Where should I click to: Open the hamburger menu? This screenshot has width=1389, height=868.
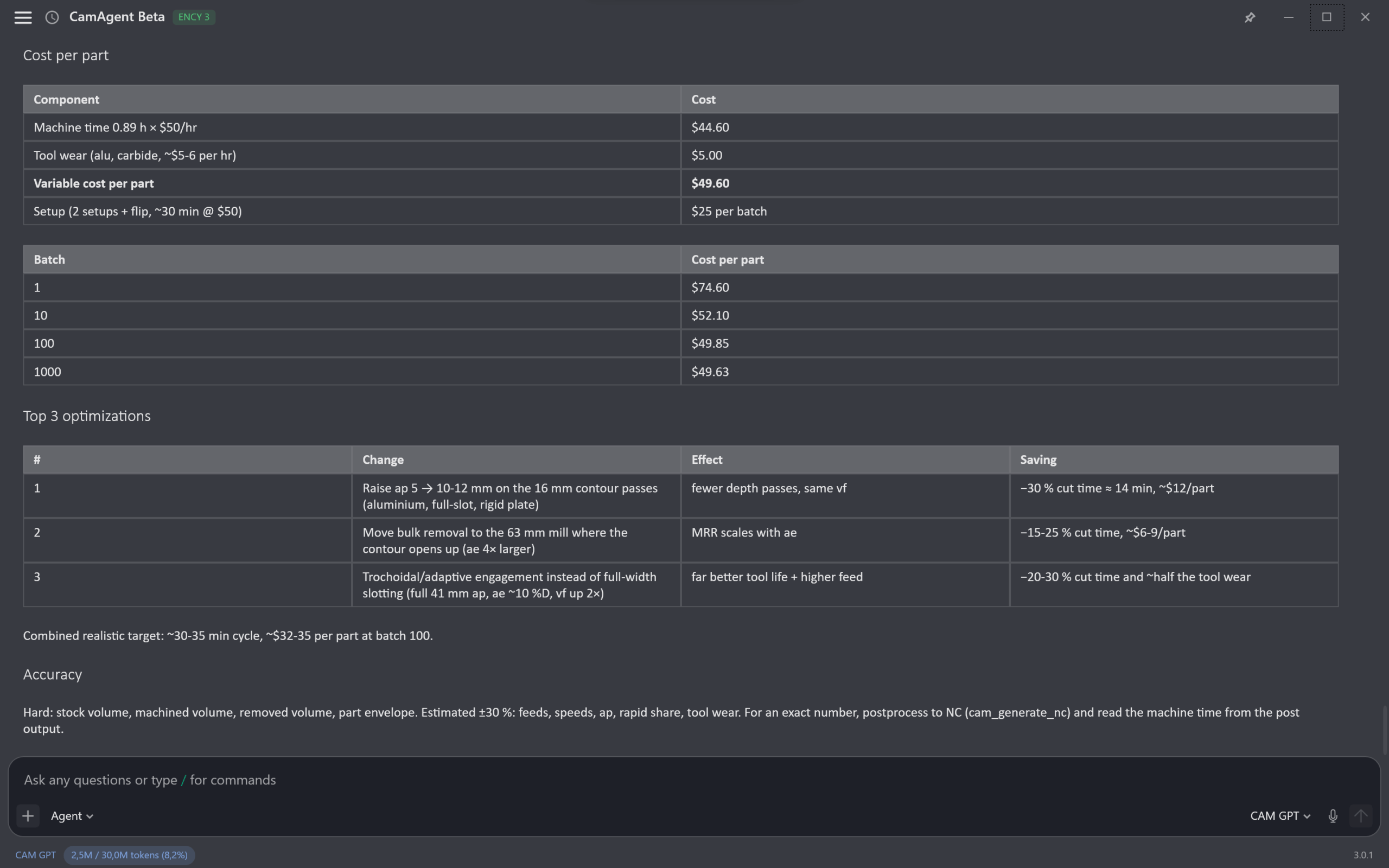(x=23, y=17)
